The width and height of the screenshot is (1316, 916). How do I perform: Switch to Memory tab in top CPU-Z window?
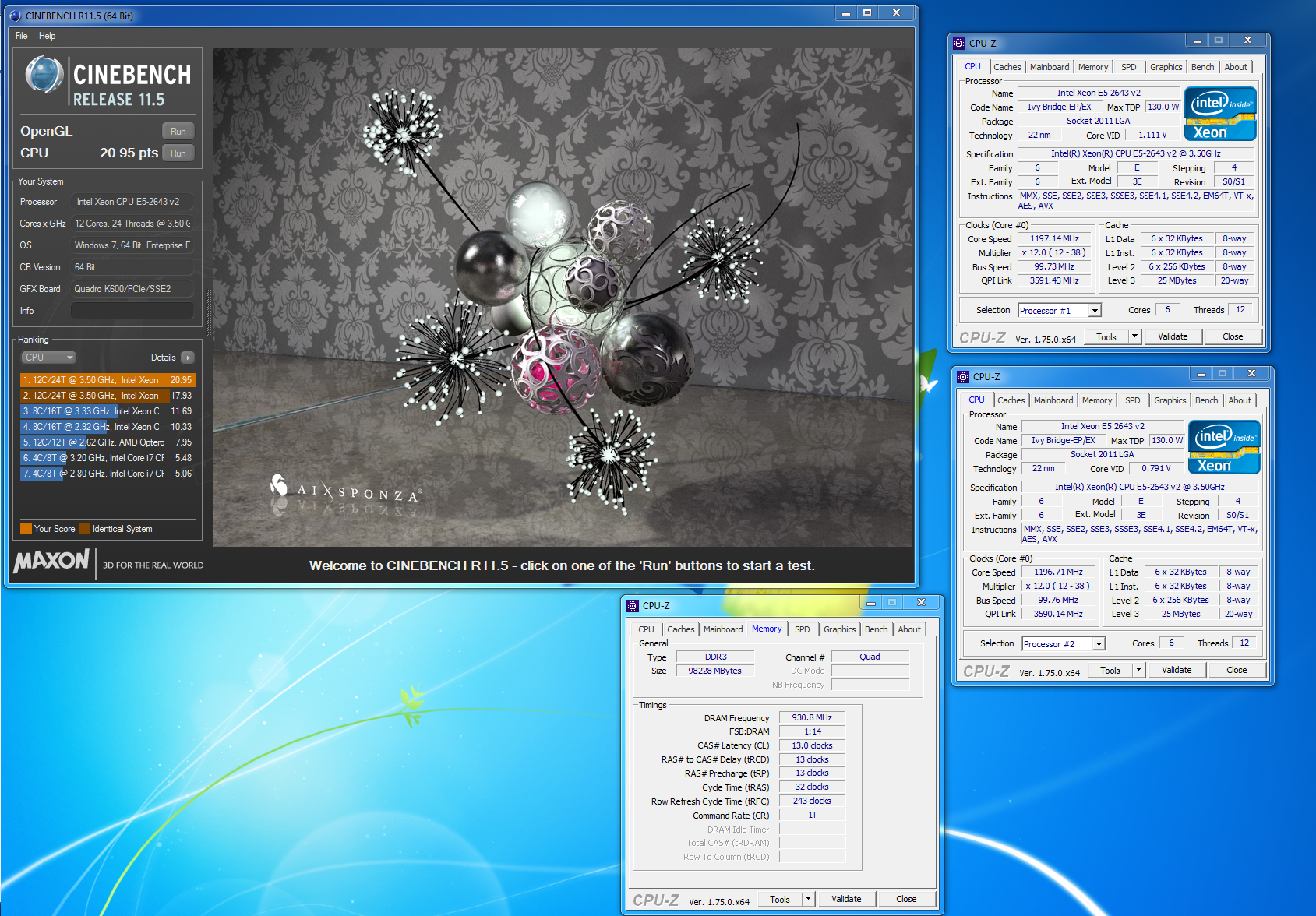(1093, 67)
